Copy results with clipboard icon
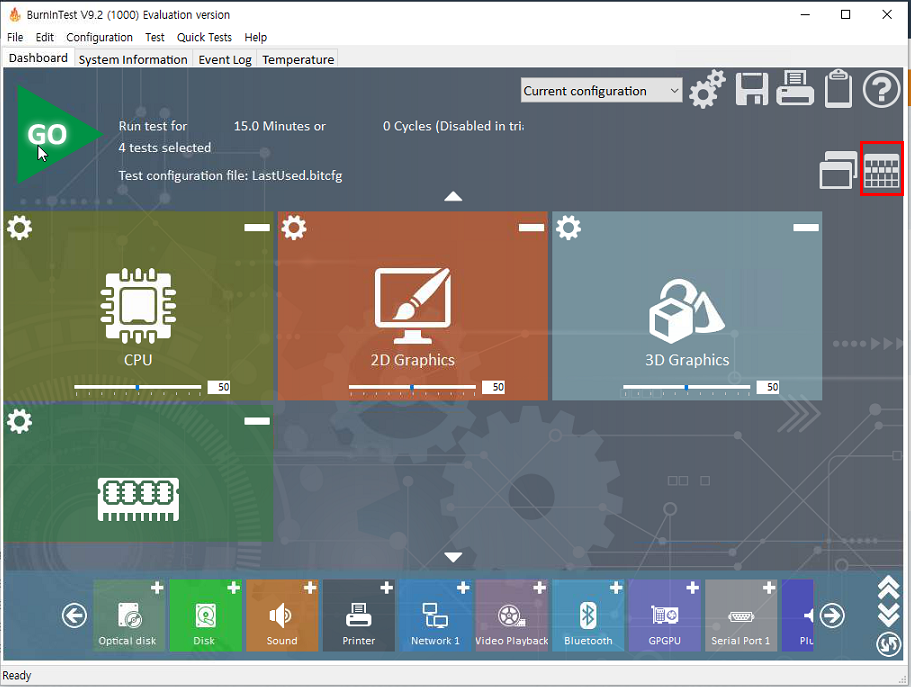The width and height of the screenshot is (911, 687). pos(838,89)
